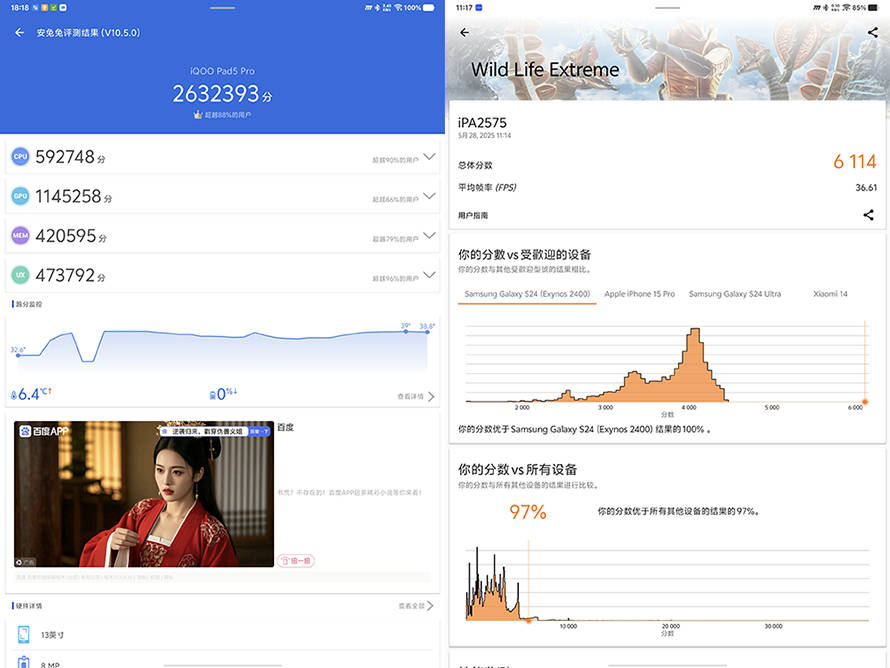Open 查看详情 for temperature monitoring
The height and width of the screenshot is (668, 890).
415,397
